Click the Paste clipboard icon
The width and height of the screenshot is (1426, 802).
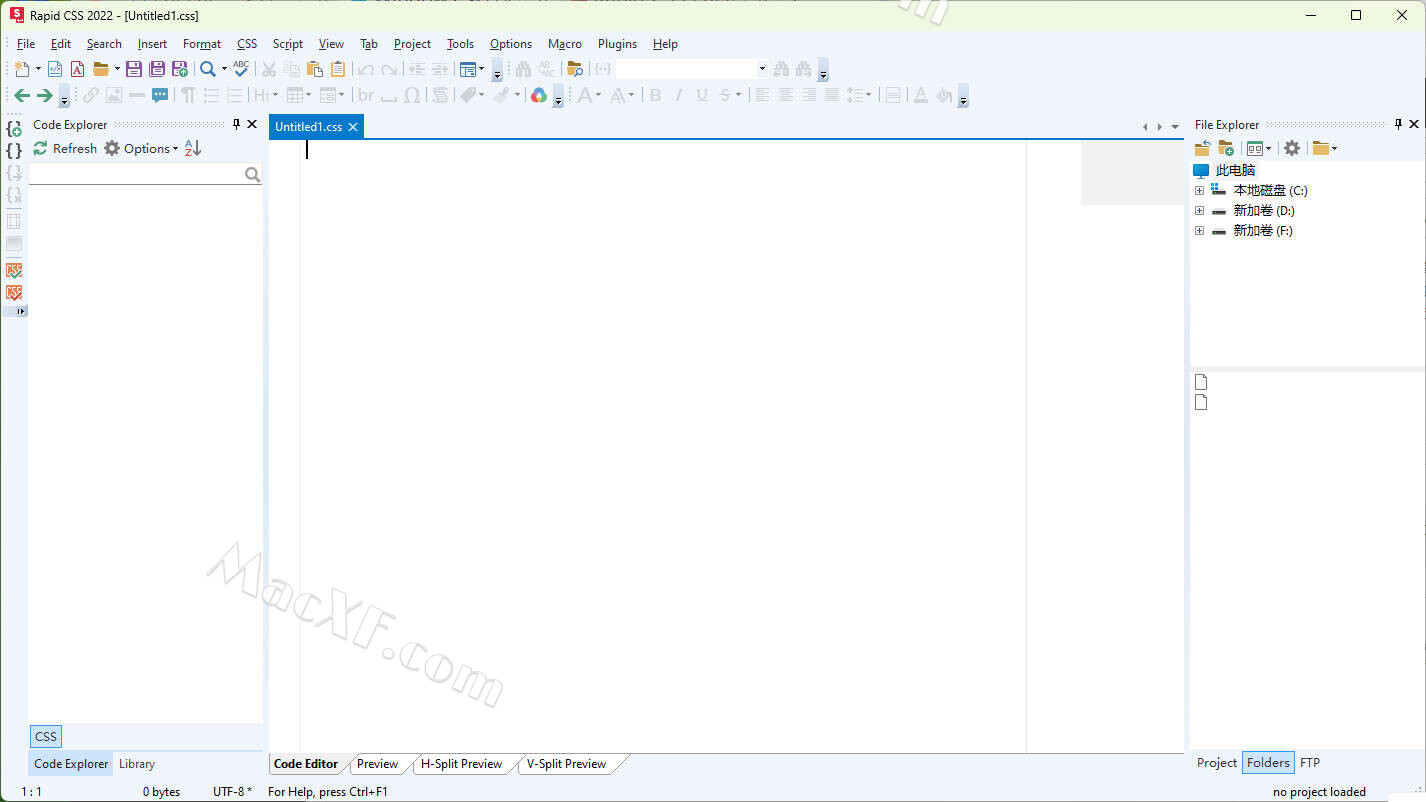315,69
